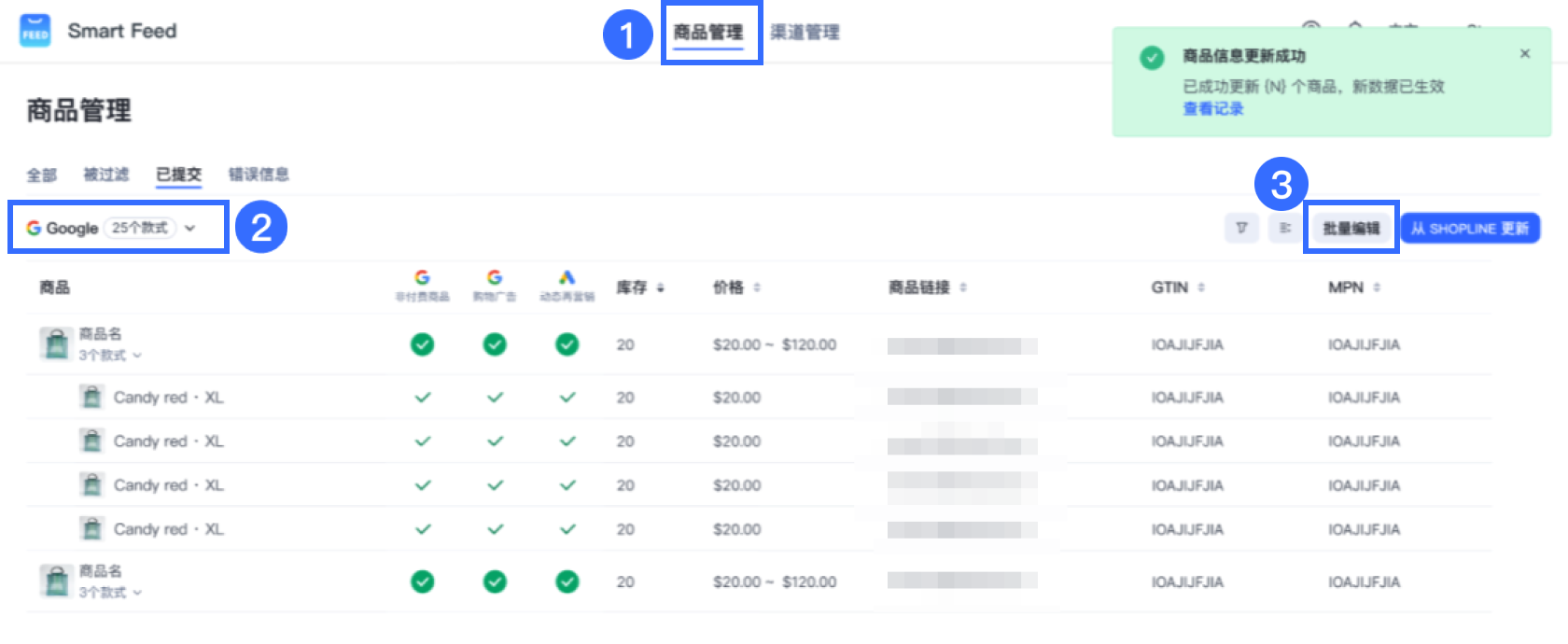The height and width of the screenshot is (644, 1568).
Task: Click the Google free listings column icon
Action: pos(422,278)
